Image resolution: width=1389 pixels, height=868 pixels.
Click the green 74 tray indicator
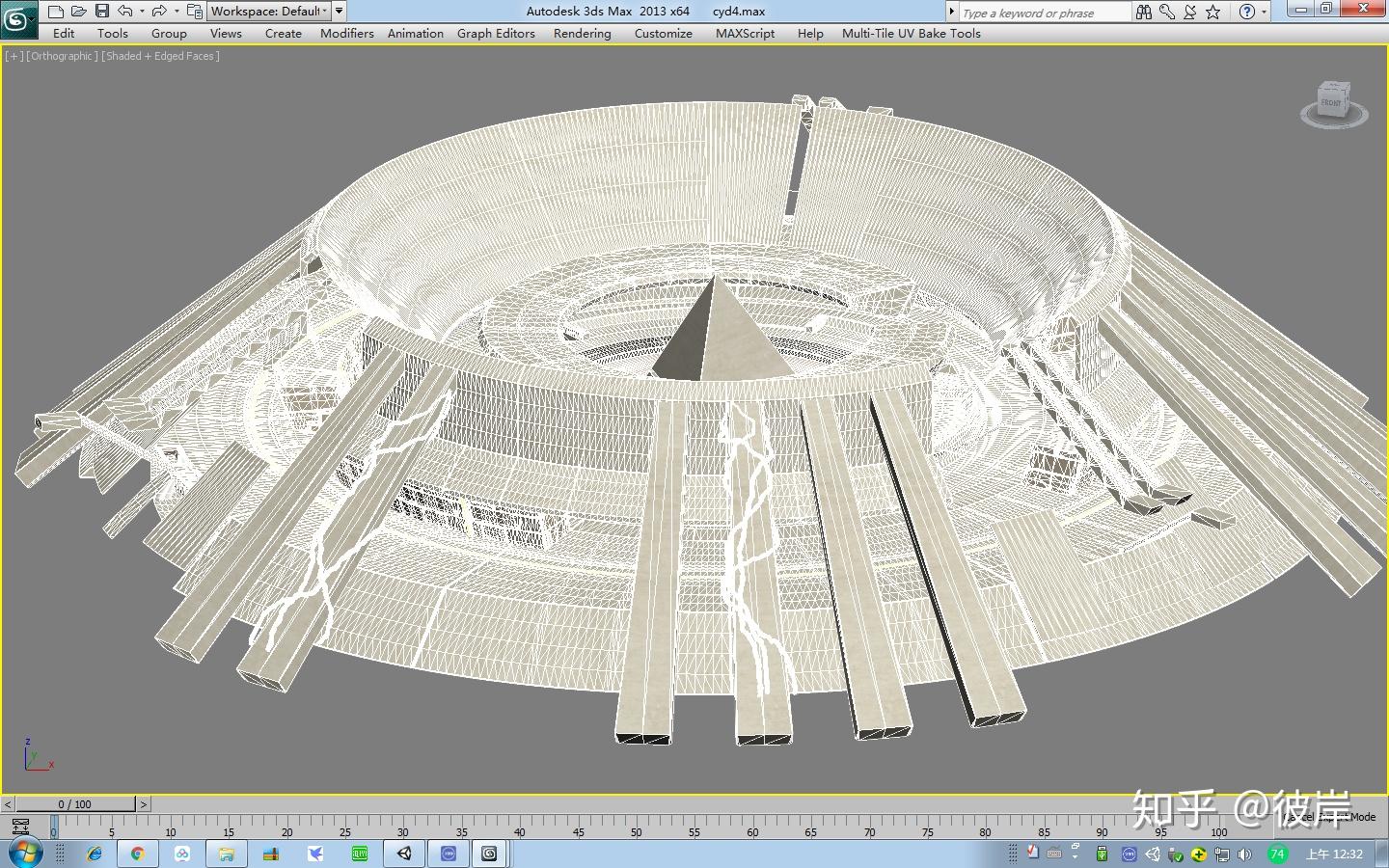pyautogui.click(x=1277, y=854)
